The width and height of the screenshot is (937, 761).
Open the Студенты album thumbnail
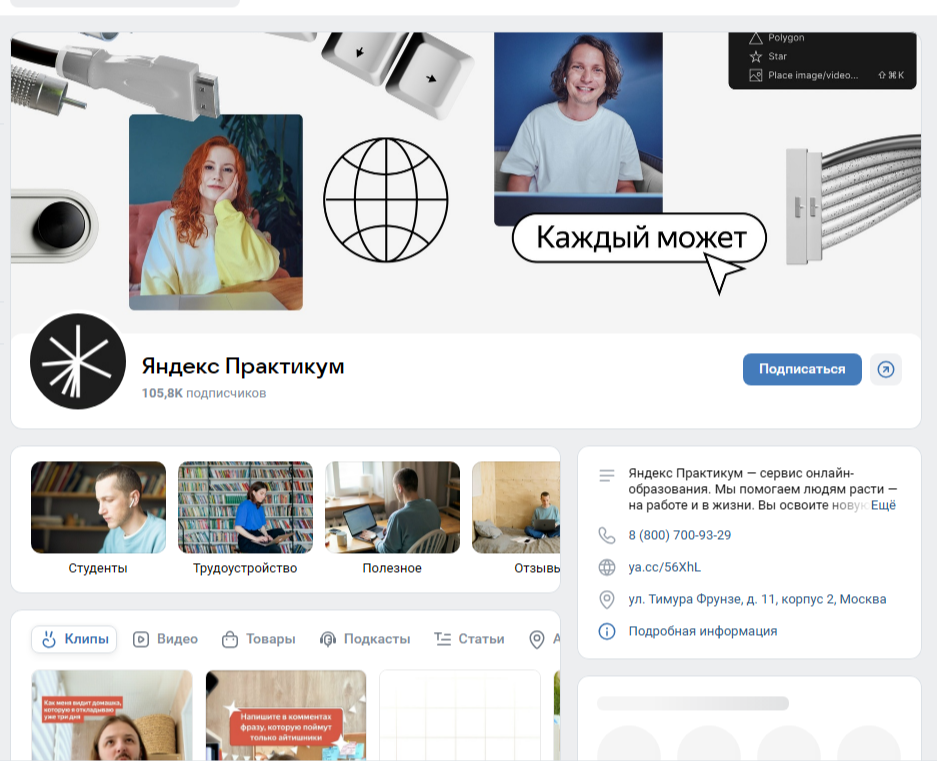point(99,507)
